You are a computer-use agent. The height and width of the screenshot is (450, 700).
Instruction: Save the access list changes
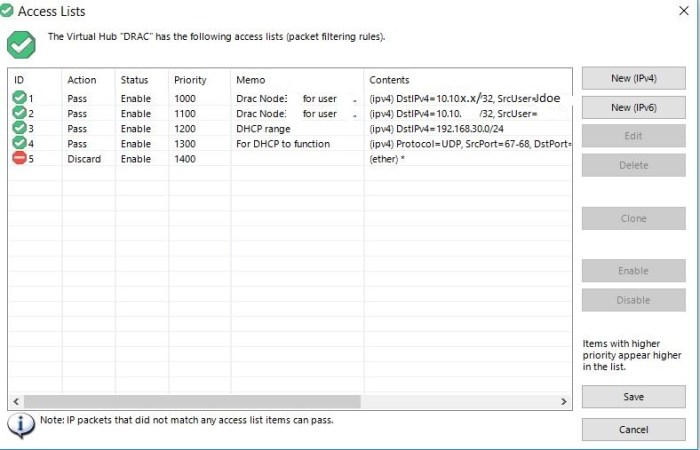633,397
